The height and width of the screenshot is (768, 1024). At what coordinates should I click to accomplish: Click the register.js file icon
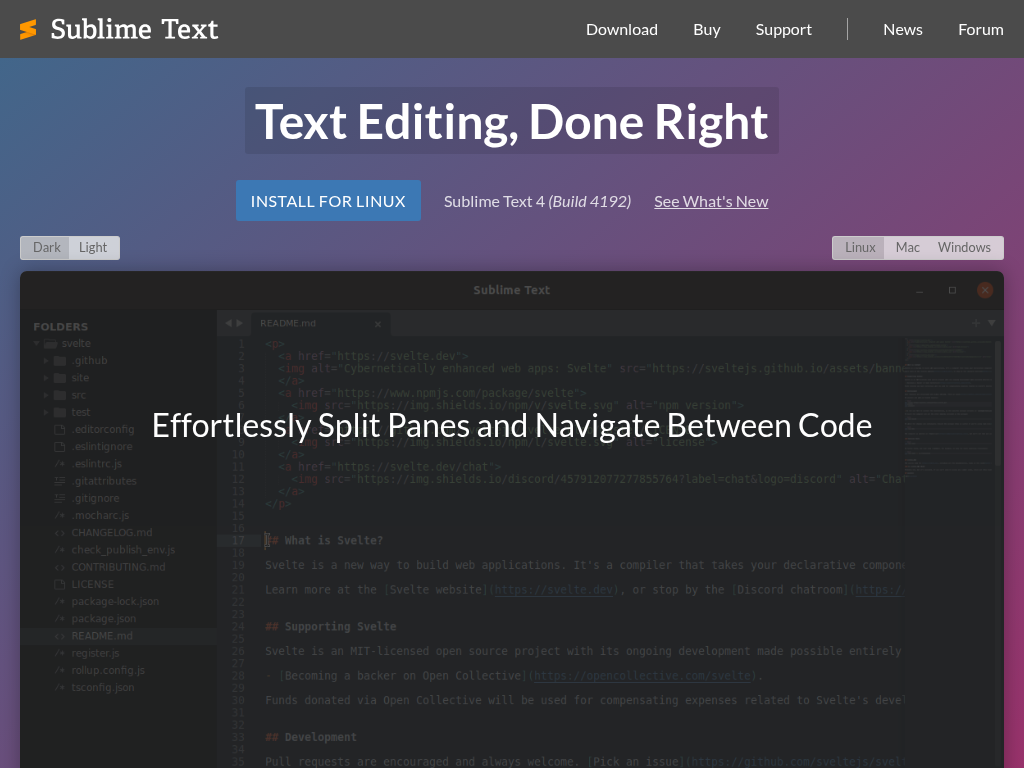60,653
